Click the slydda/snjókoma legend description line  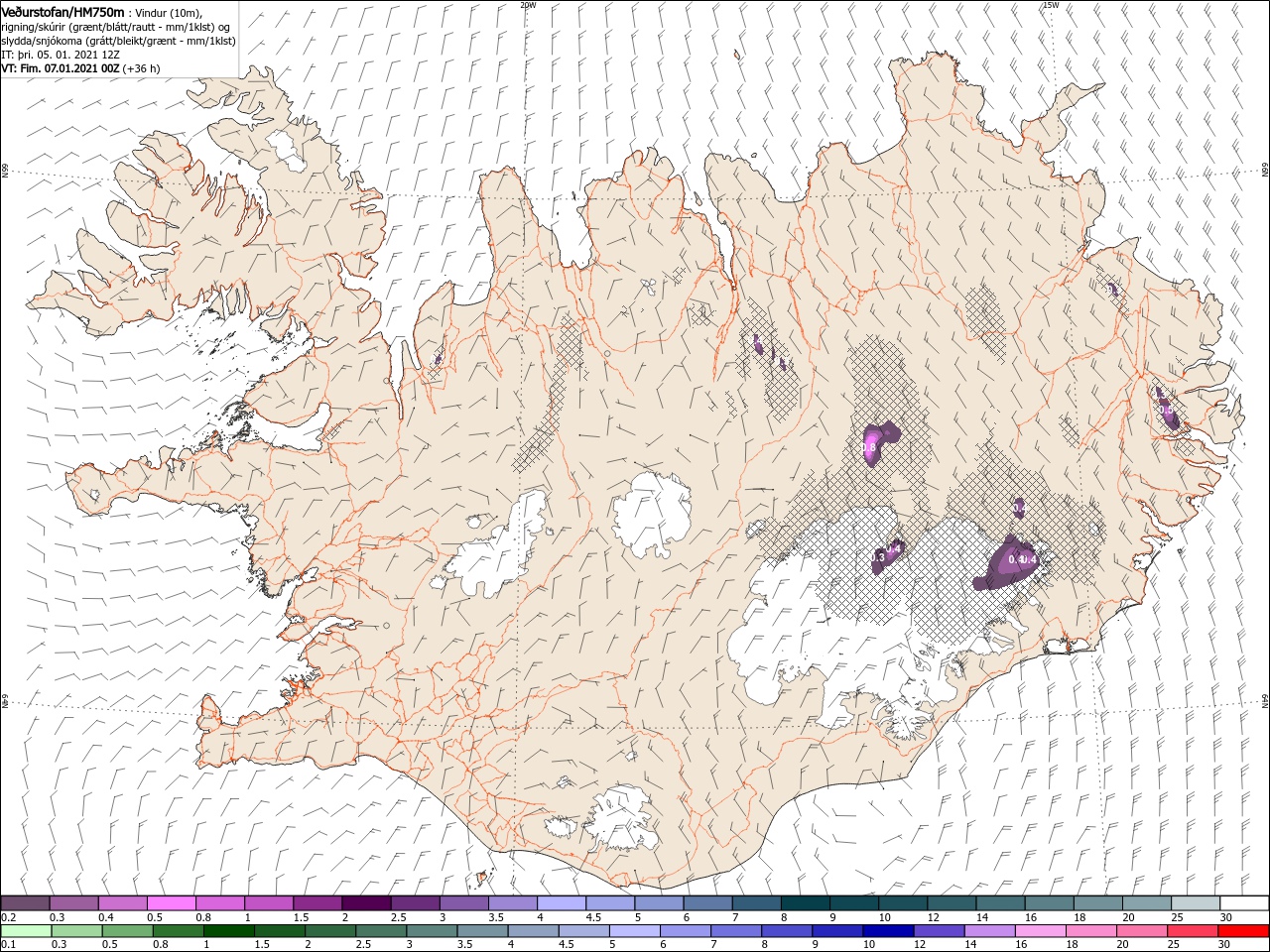point(116,41)
